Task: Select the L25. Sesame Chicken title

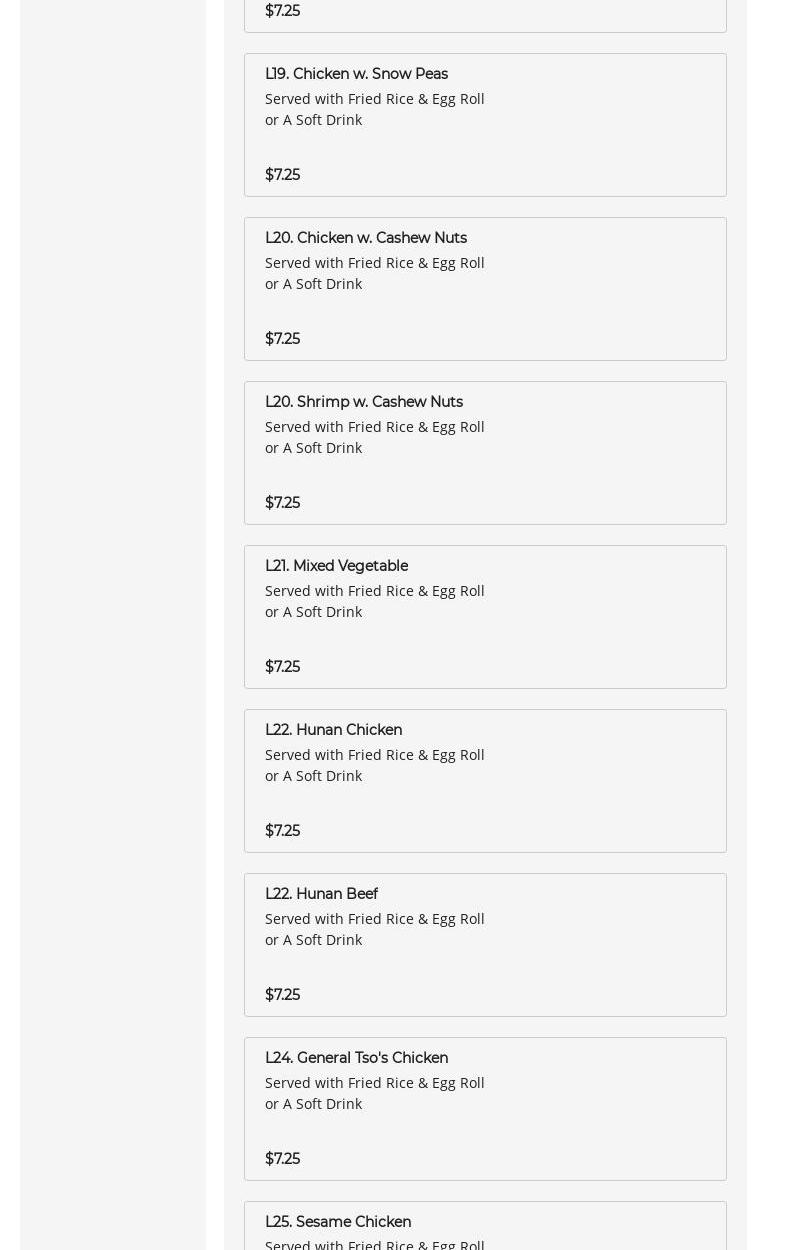Action: tap(337, 1222)
